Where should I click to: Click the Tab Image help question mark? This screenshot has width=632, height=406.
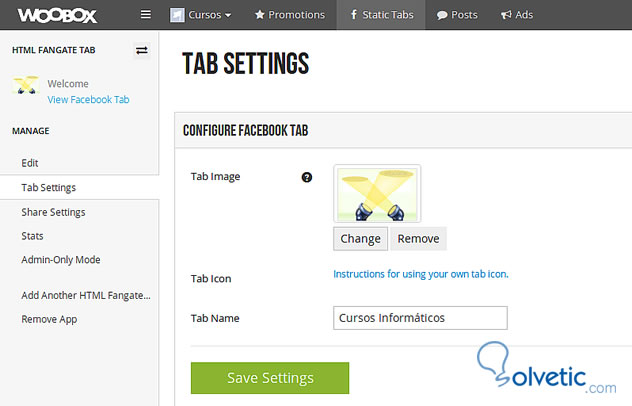pos(307,177)
